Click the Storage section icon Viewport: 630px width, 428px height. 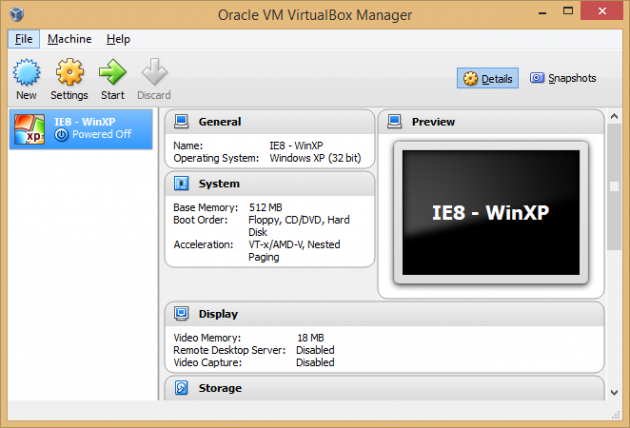click(x=182, y=388)
